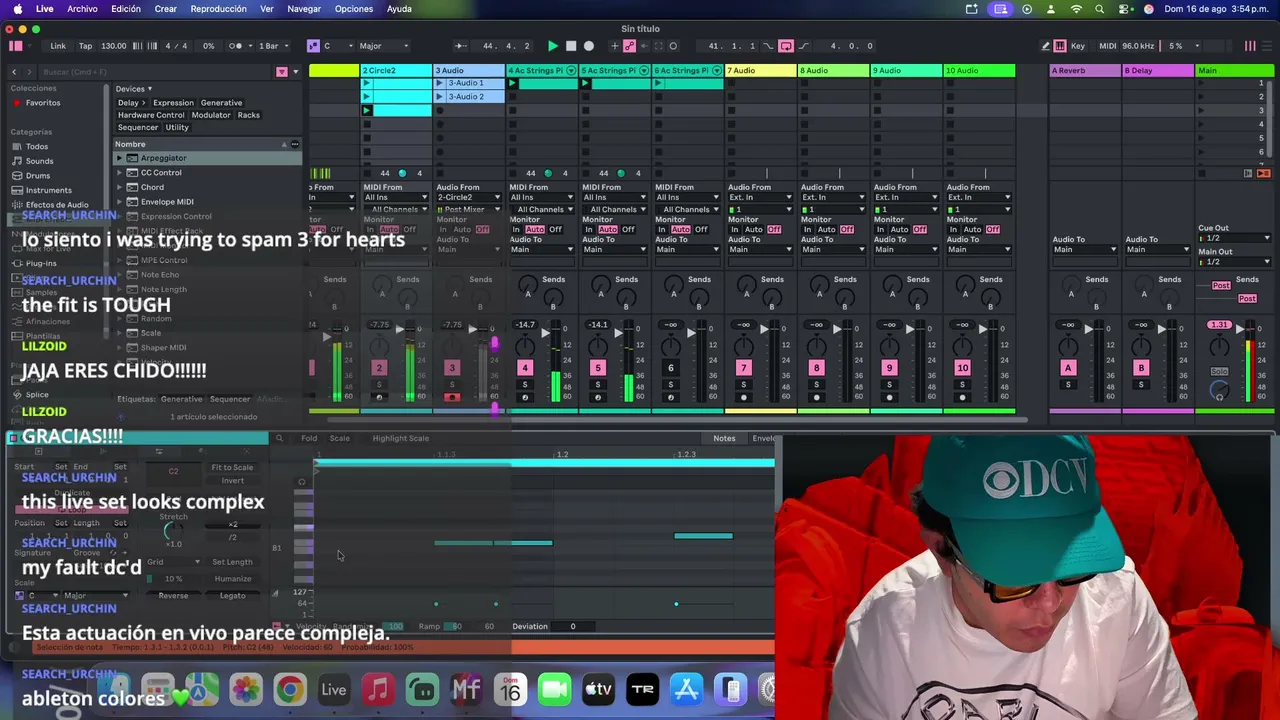1280x720 pixels.
Task: Open the Navegar menu
Action: pyautogui.click(x=304, y=9)
